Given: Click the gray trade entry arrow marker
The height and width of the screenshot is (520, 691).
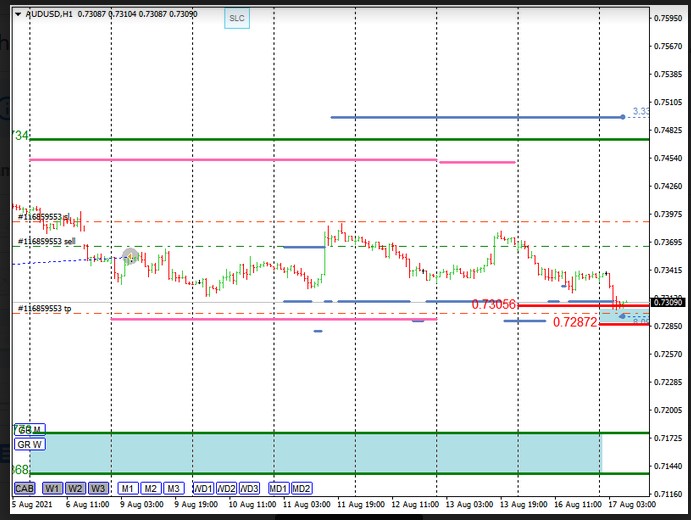Looking at the screenshot, I should pos(130,255).
